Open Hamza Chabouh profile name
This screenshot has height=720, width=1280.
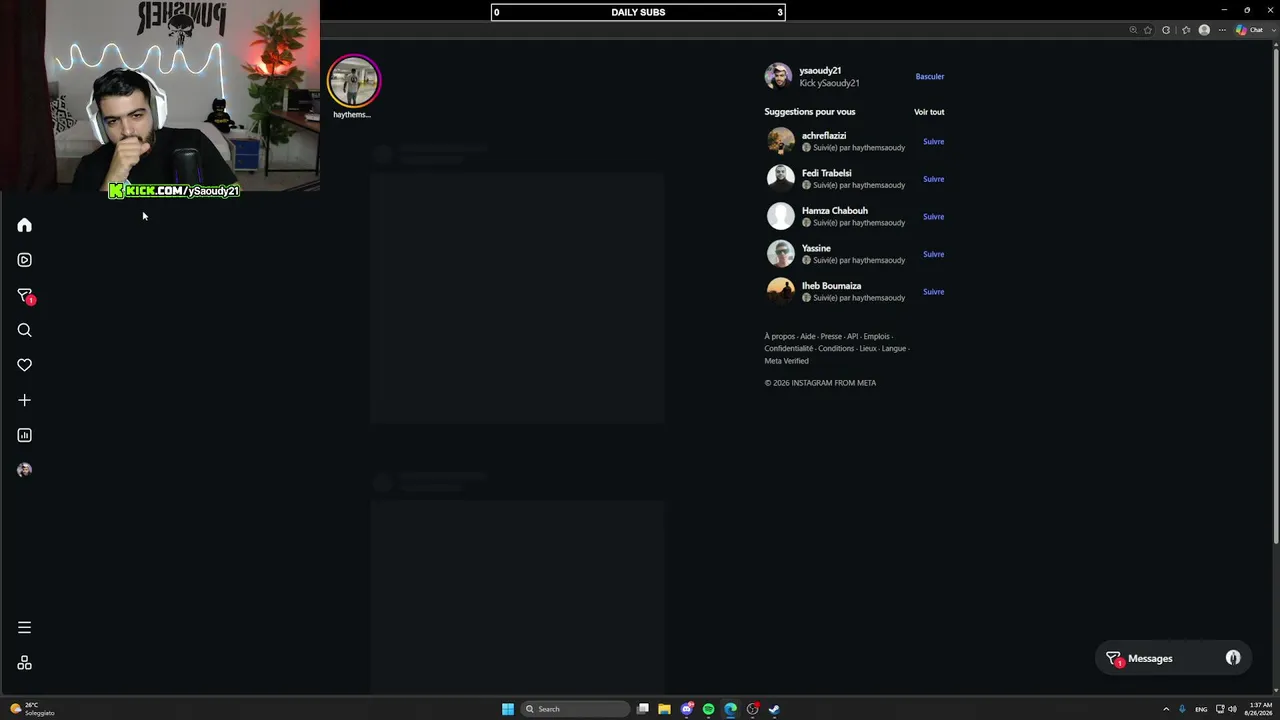click(834, 211)
